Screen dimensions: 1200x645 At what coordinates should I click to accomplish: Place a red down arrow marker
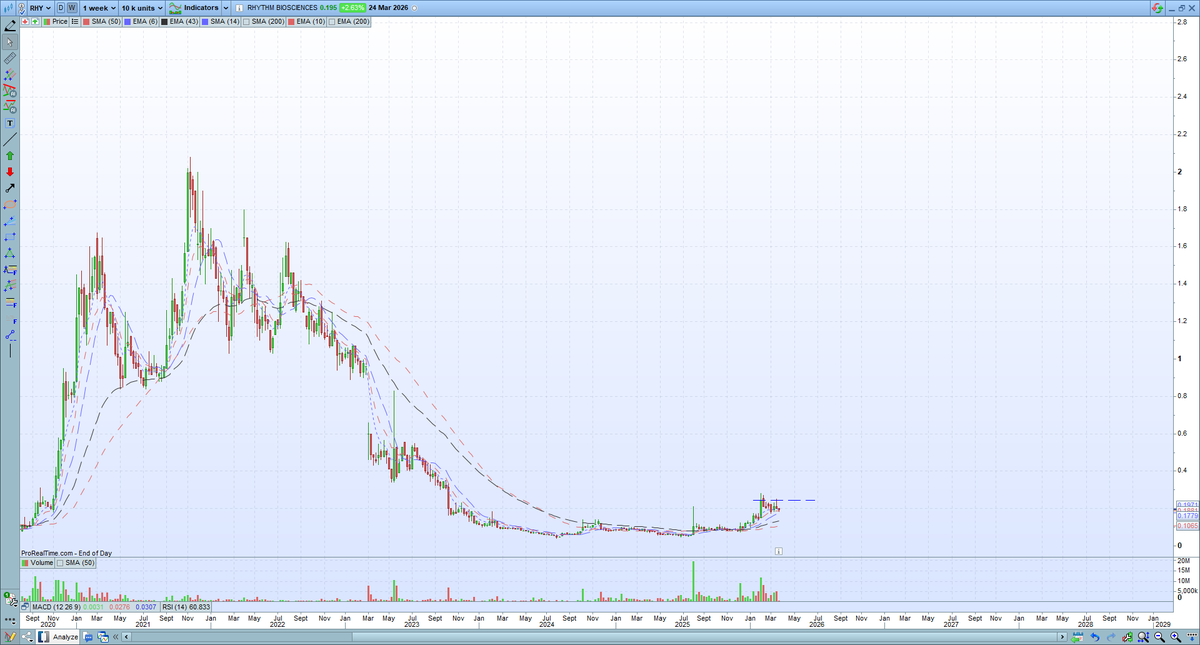coord(10,172)
